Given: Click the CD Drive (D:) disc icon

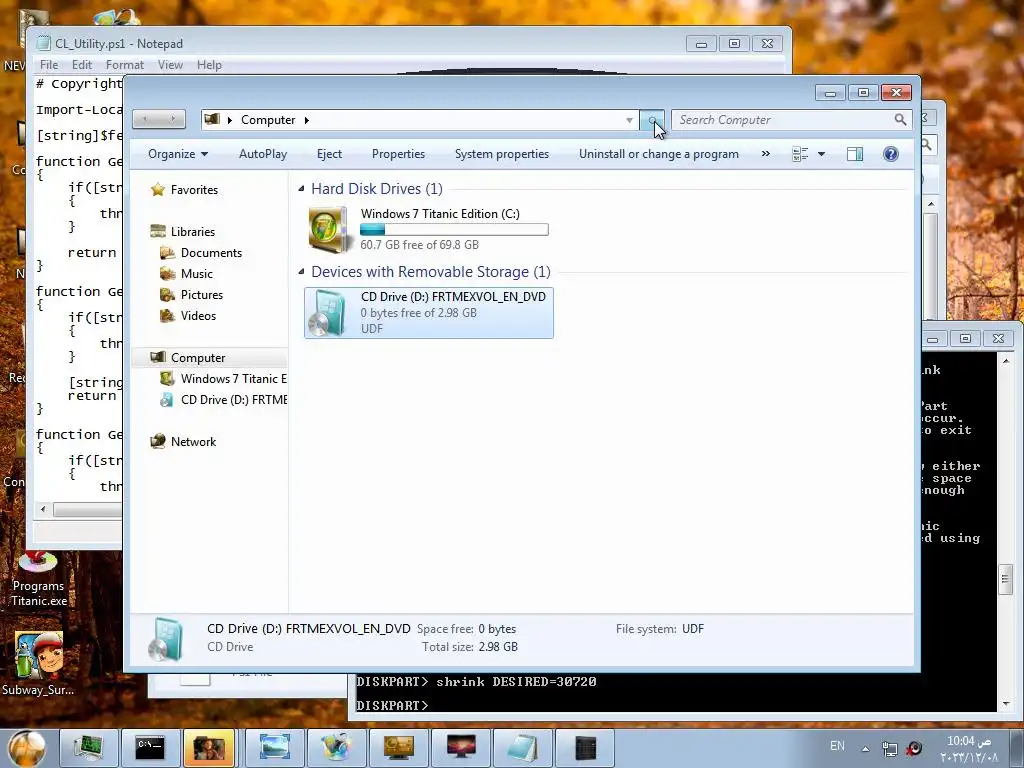Looking at the screenshot, I should point(329,312).
